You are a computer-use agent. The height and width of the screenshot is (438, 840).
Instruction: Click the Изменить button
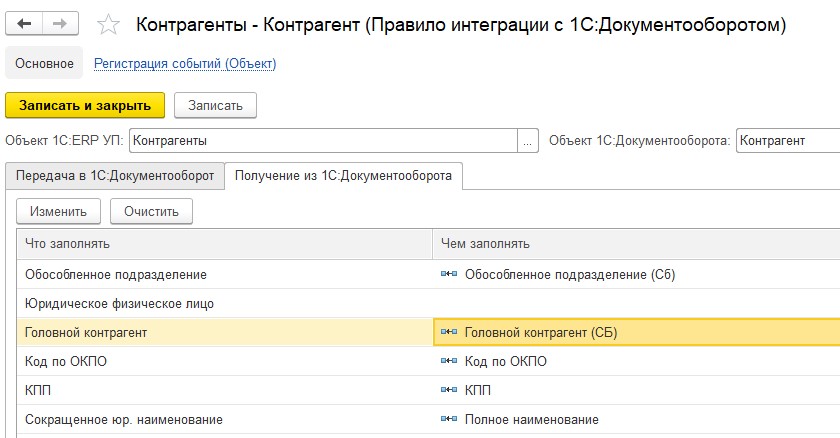click(x=58, y=212)
